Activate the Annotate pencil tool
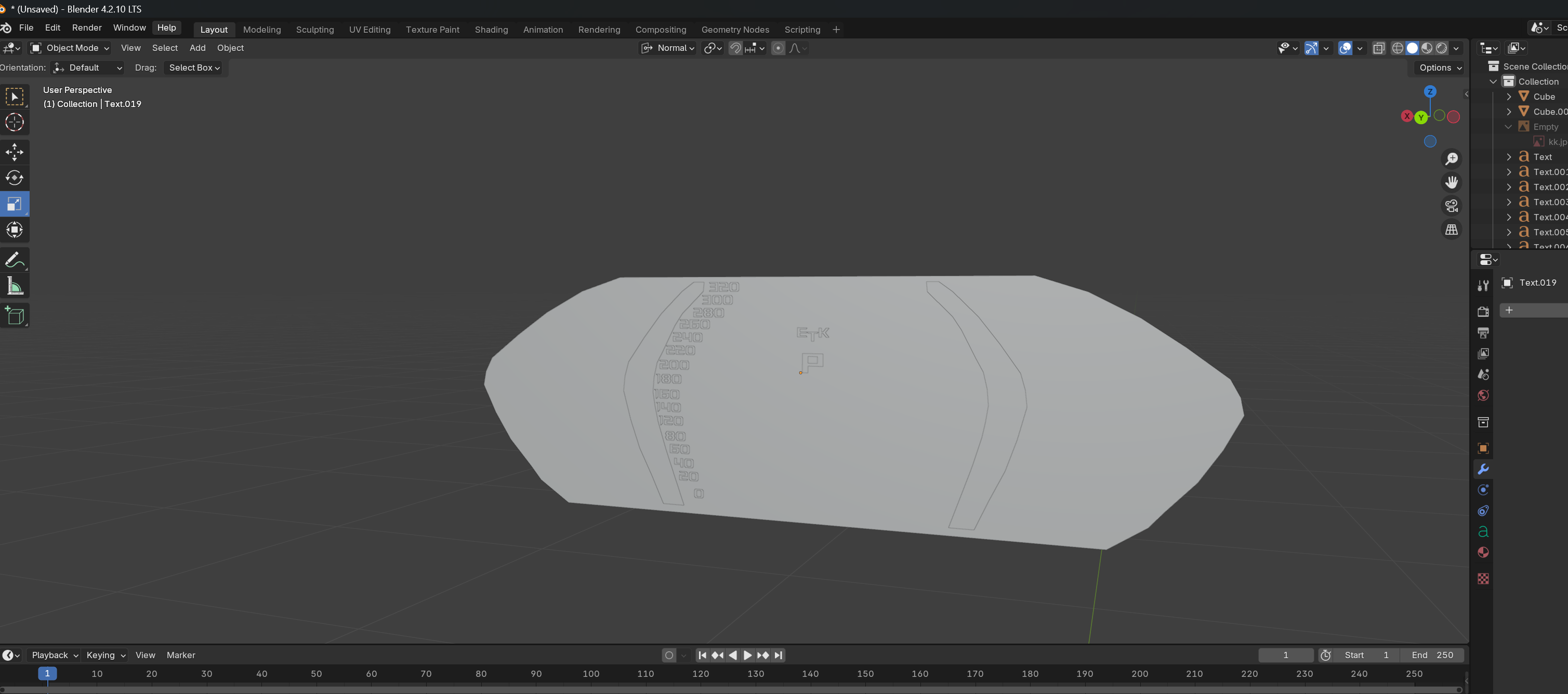The width and height of the screenshot is (1568, 694). coord(15,260)
